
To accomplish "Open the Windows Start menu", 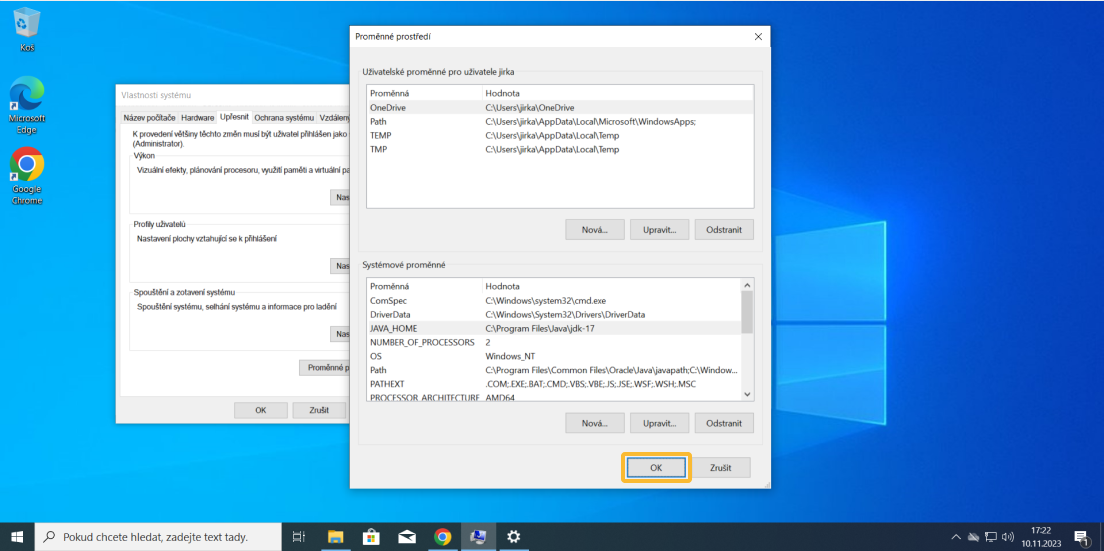I will point(17,537).
